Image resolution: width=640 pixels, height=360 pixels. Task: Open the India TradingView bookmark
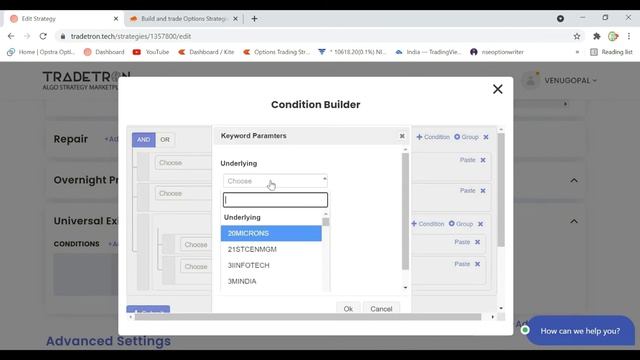pyautogui.click(x=428, y=52)
